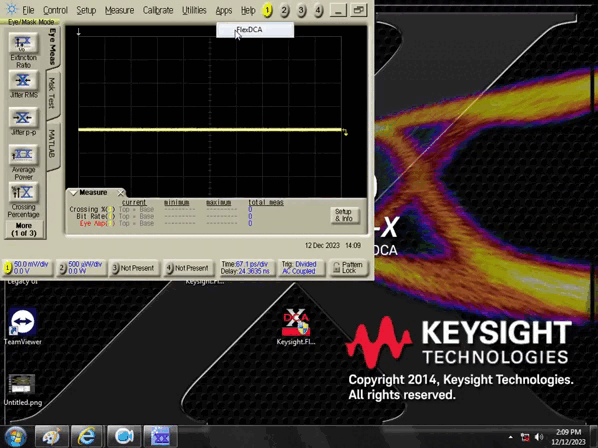Open the Help menu
This screenshot has width=598, height=448.
click(248, 10)
